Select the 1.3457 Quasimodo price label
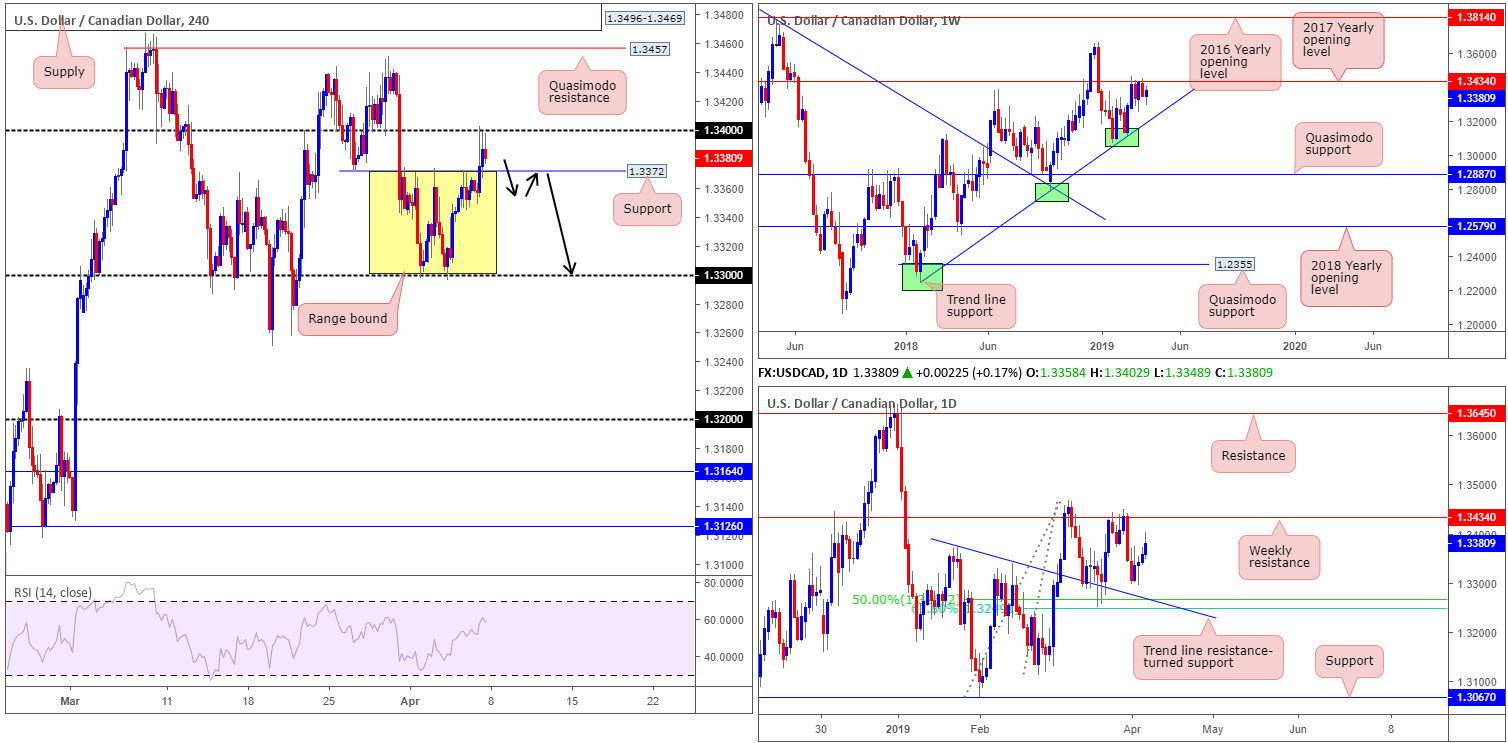The image size is (1508, 743). 648,48
